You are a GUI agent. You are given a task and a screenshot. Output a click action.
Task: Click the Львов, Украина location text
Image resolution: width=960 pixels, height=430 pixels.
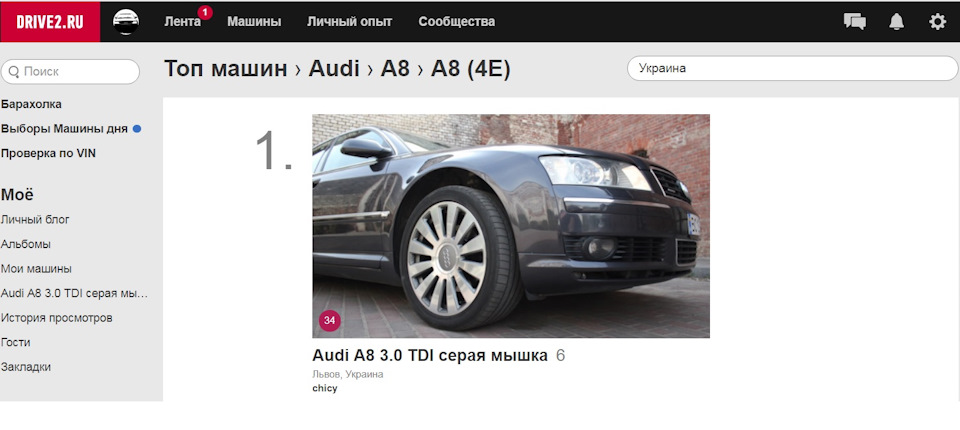click(348, 374)
